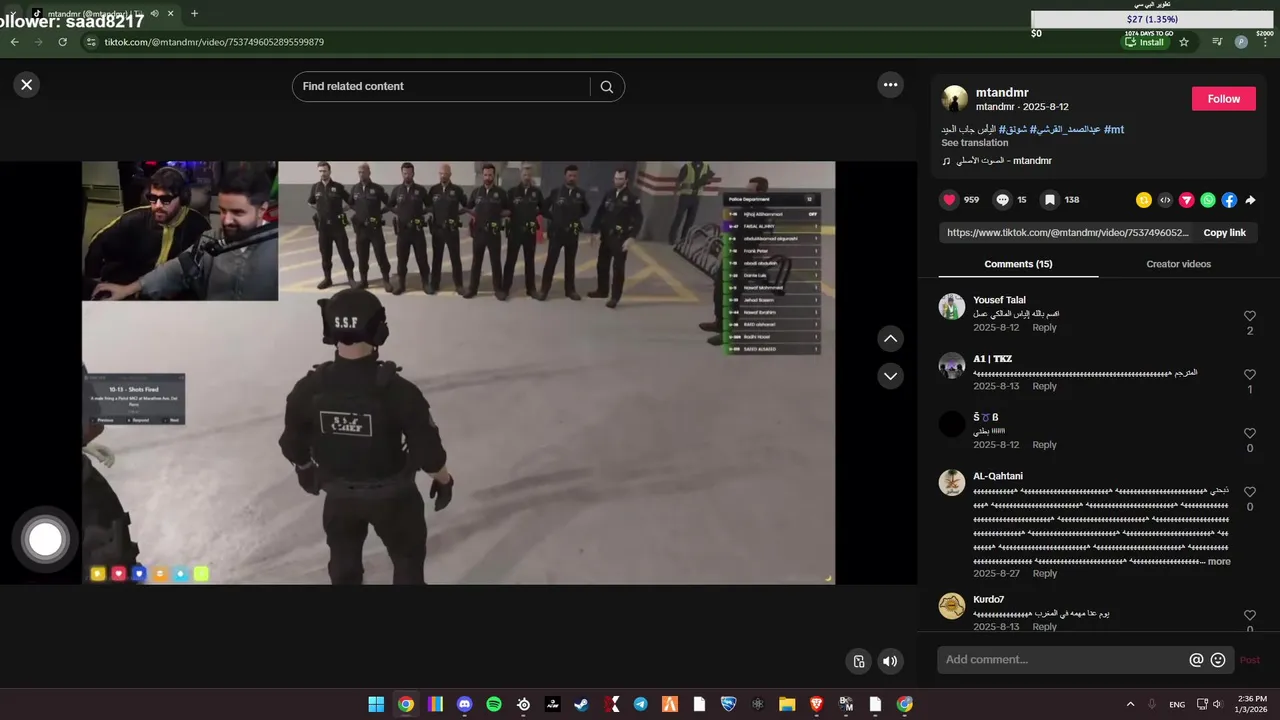Go to previous video up chevron
1280x720 pixels.
click(x=890, y=339)
